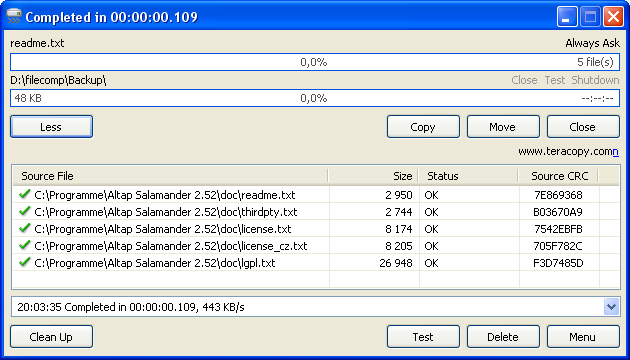Collapse the file list with Less
This screenshot has width=630, height=360.
click(51, 127)
